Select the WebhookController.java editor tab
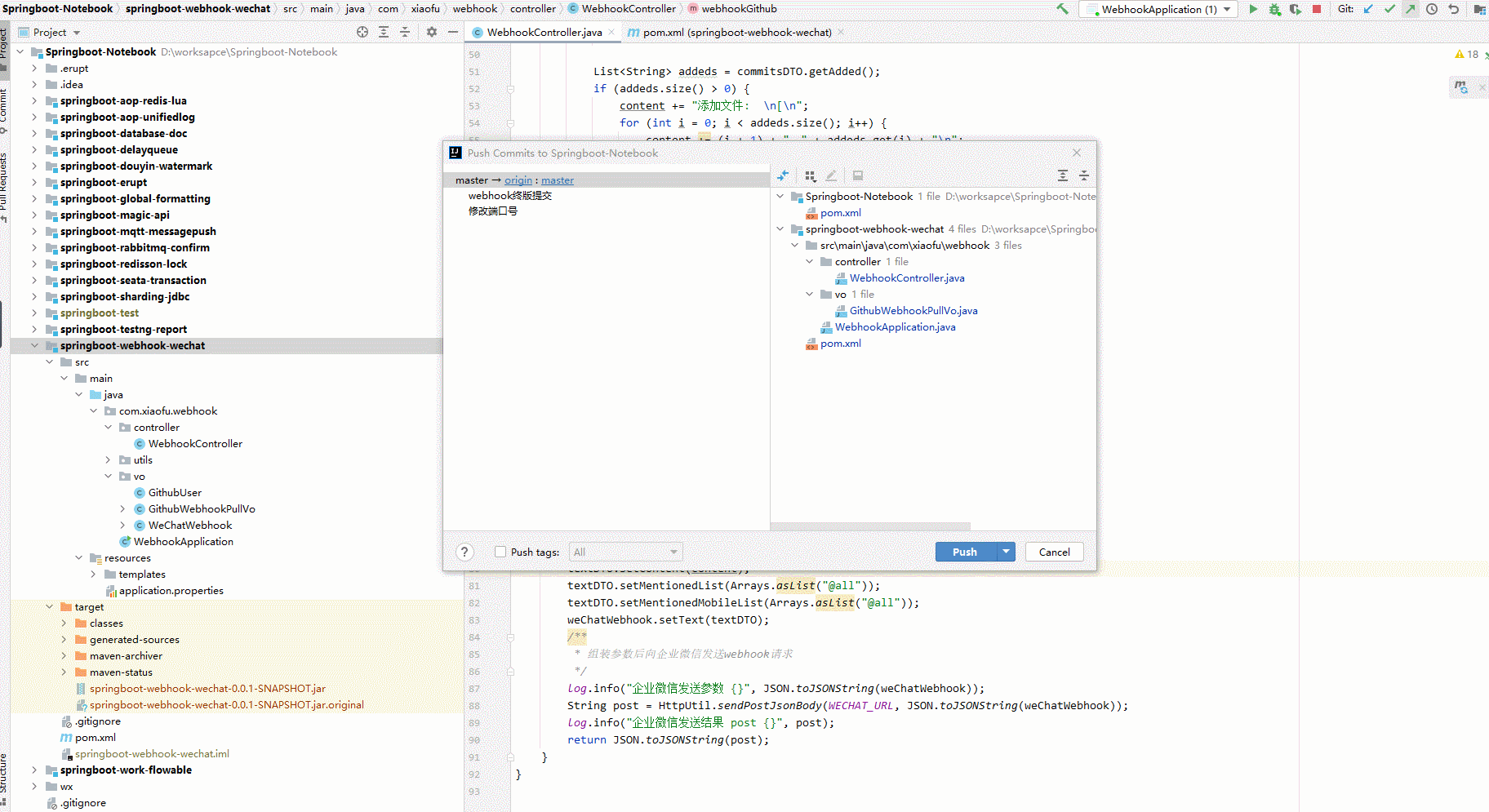1489x812 pixels. pyautogui.click(x=544, y=33)
